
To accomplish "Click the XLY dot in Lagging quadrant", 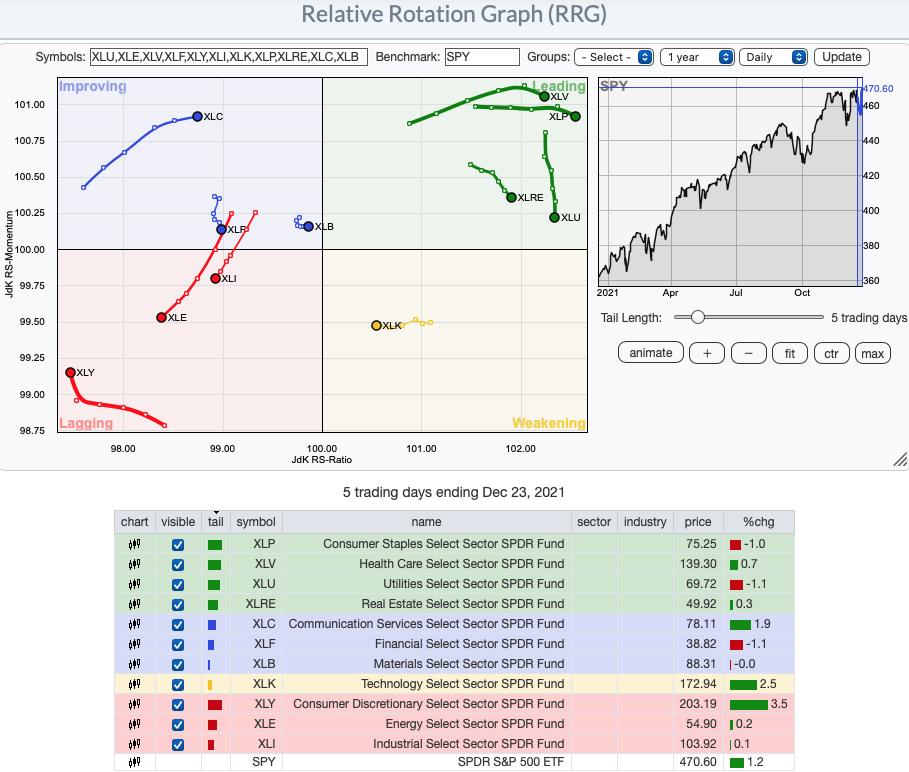I will pos(71,373).
